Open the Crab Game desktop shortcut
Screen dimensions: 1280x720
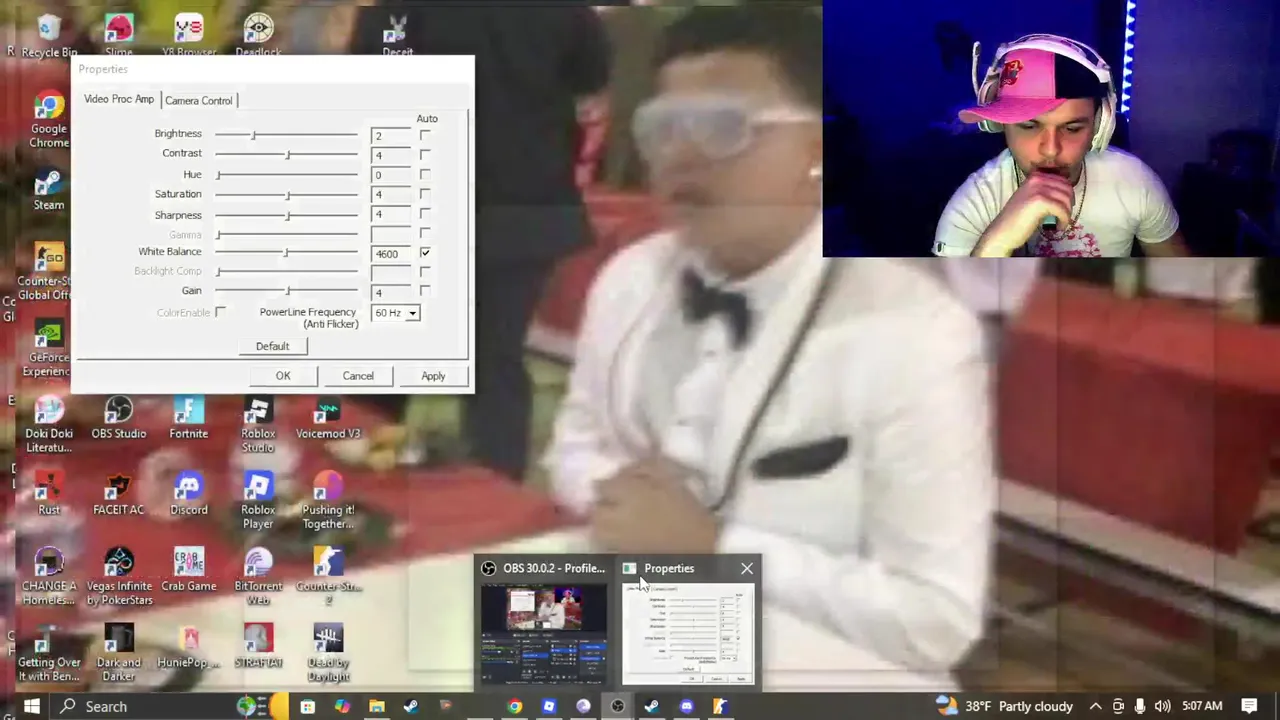[x=188, y=570]
